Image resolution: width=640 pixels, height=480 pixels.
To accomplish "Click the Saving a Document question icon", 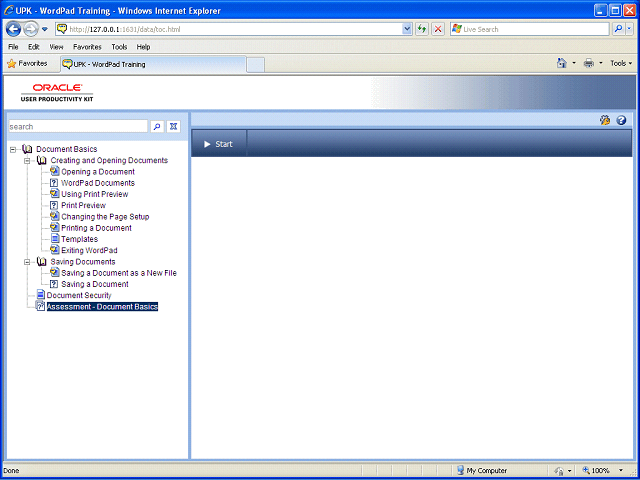I will (54, 284).
